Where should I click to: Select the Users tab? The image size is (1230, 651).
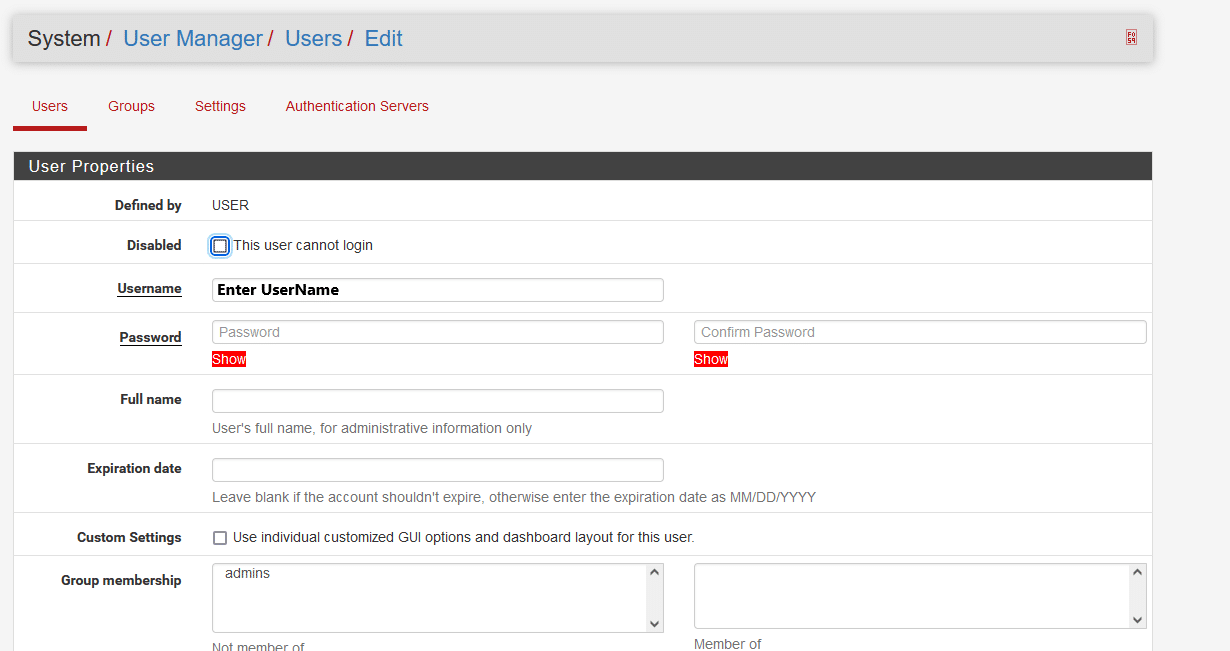tap(50, 106)
